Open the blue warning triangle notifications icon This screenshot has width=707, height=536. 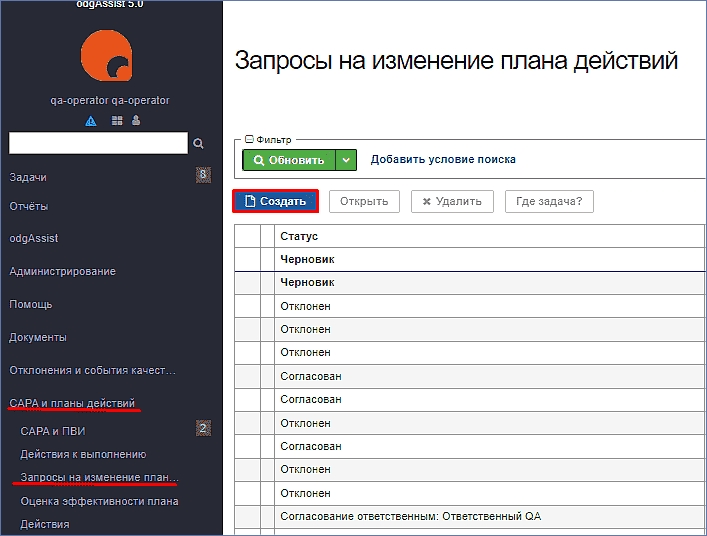pyautogui.click(x=91, y=121)
